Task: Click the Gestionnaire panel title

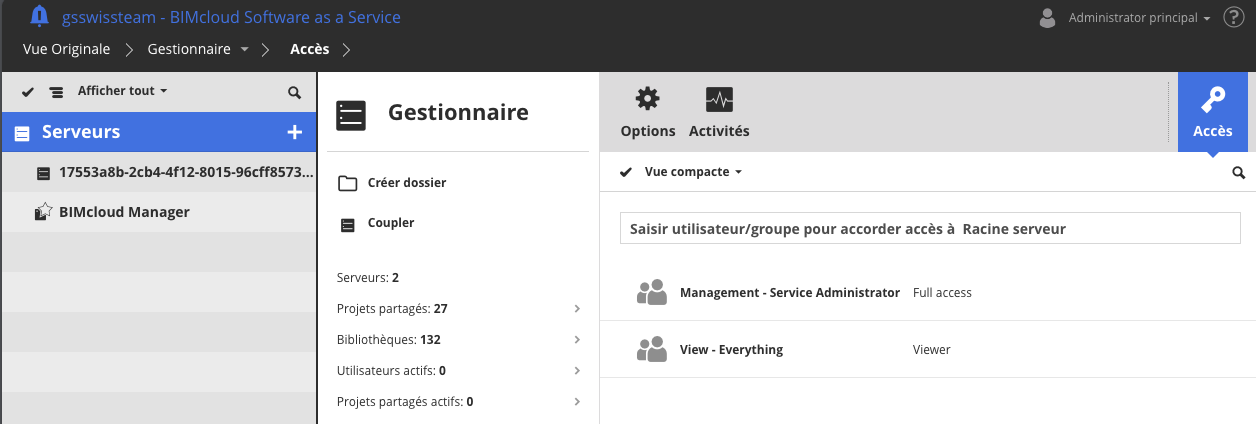Action: 458,113
